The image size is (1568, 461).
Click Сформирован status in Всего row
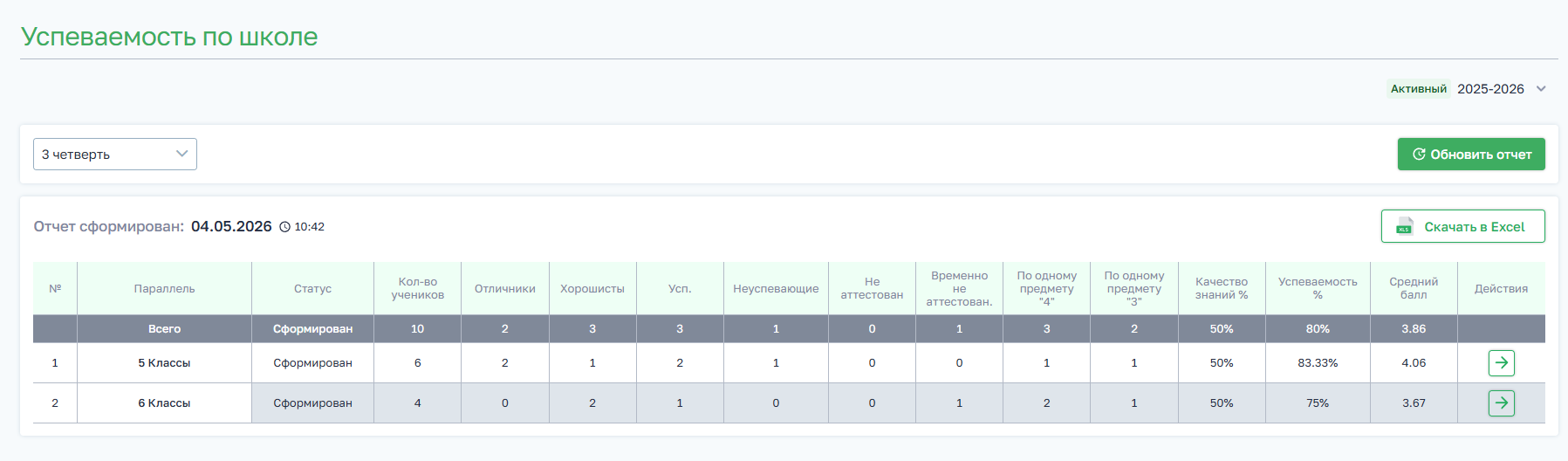[x=312, y=329]
